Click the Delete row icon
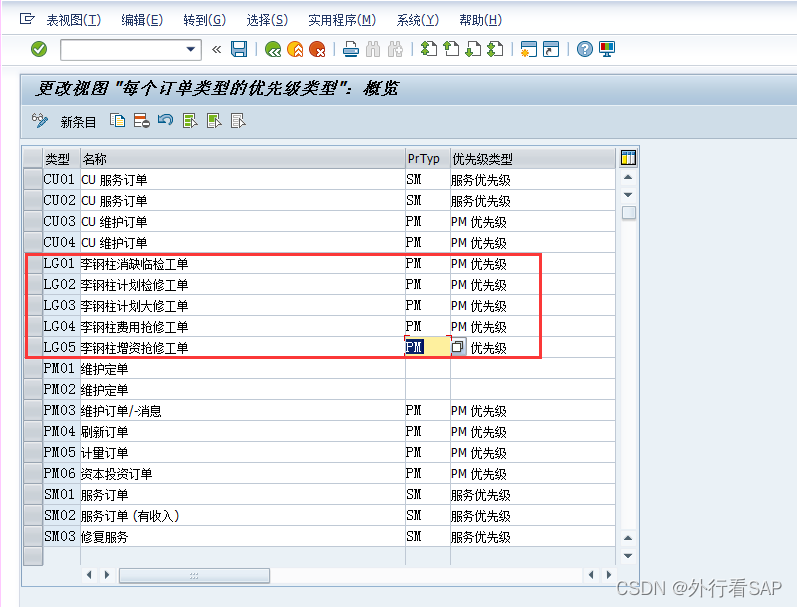 [141, 121]
